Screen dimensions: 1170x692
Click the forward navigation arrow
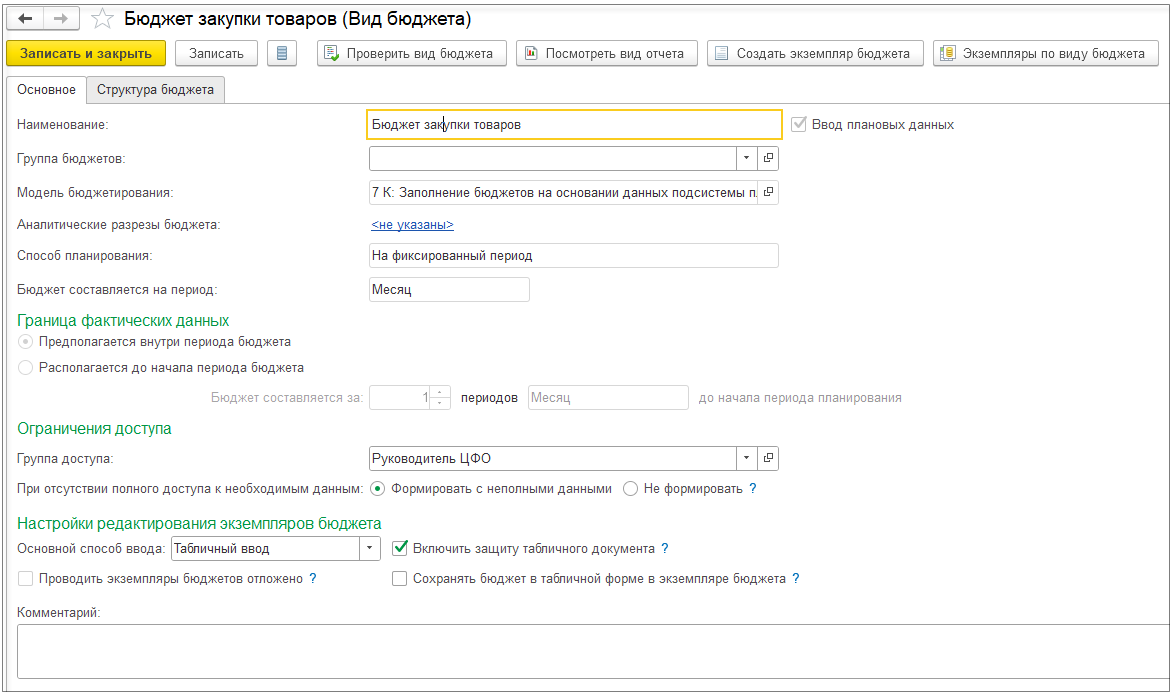click(61, 19)
